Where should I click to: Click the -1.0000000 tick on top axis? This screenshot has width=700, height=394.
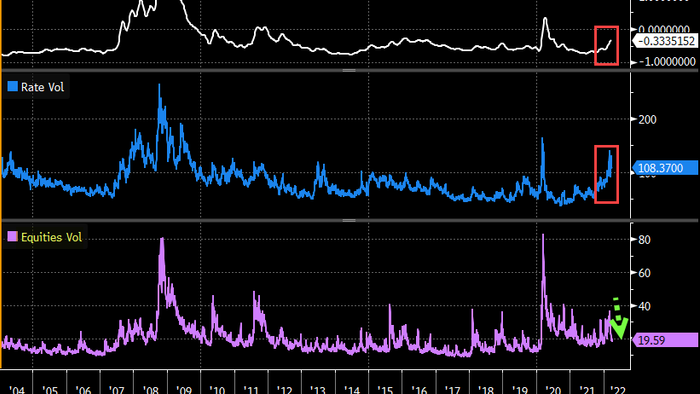click(667, 62)
